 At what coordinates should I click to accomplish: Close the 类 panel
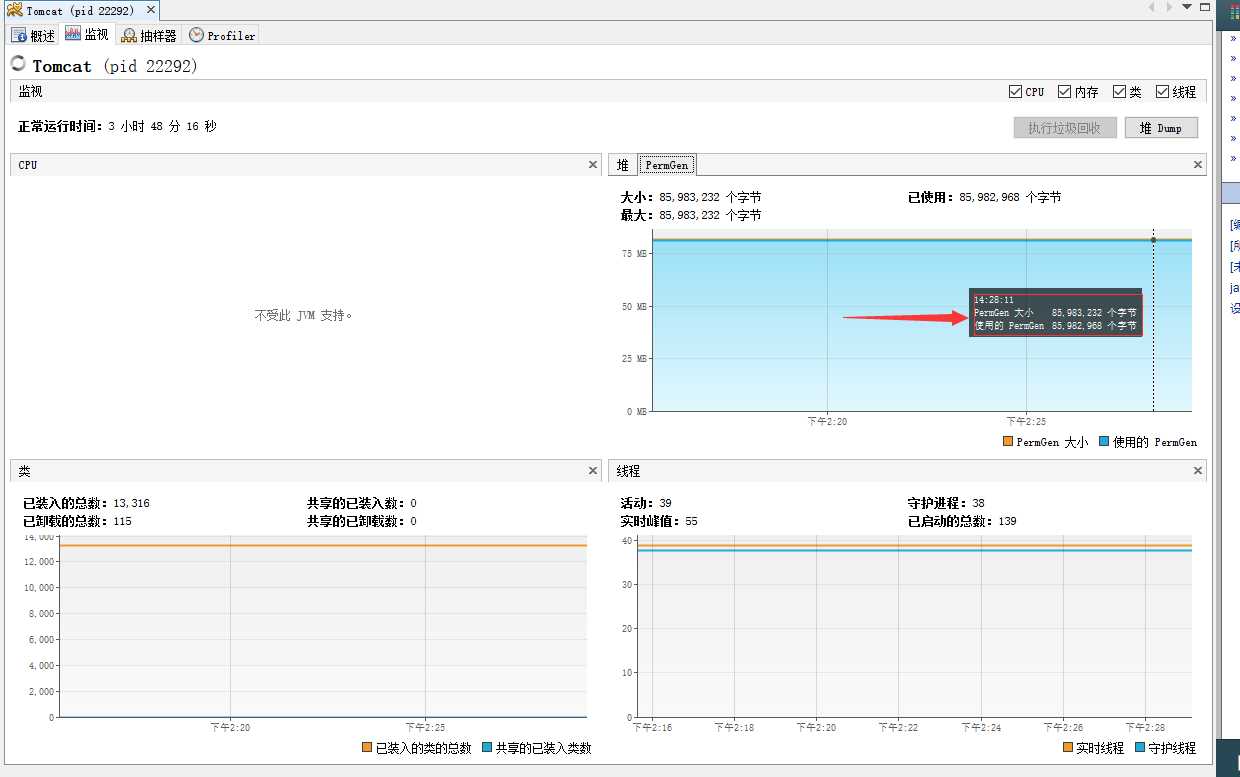[593, 471]
